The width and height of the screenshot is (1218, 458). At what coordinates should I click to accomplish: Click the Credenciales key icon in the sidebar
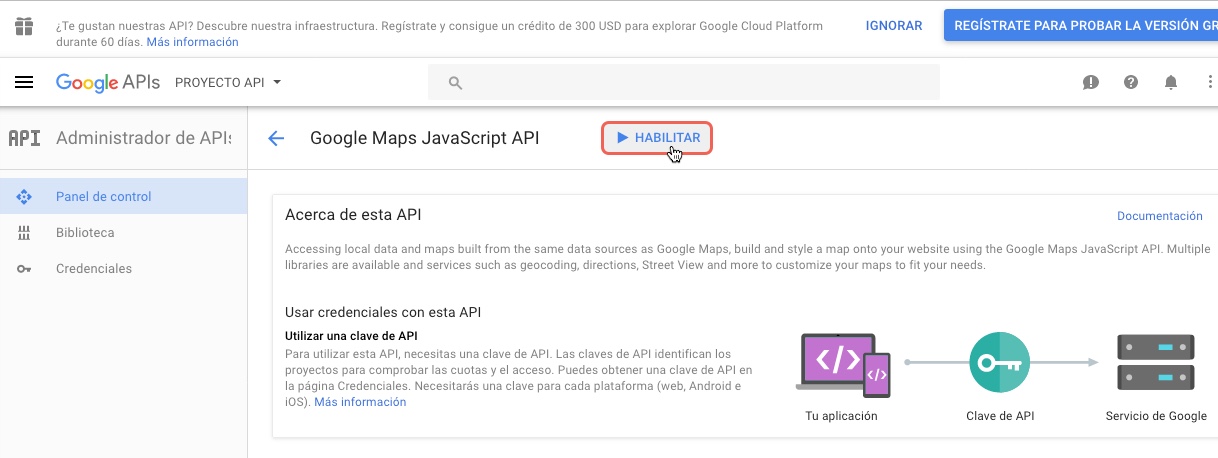coord(24,269)
